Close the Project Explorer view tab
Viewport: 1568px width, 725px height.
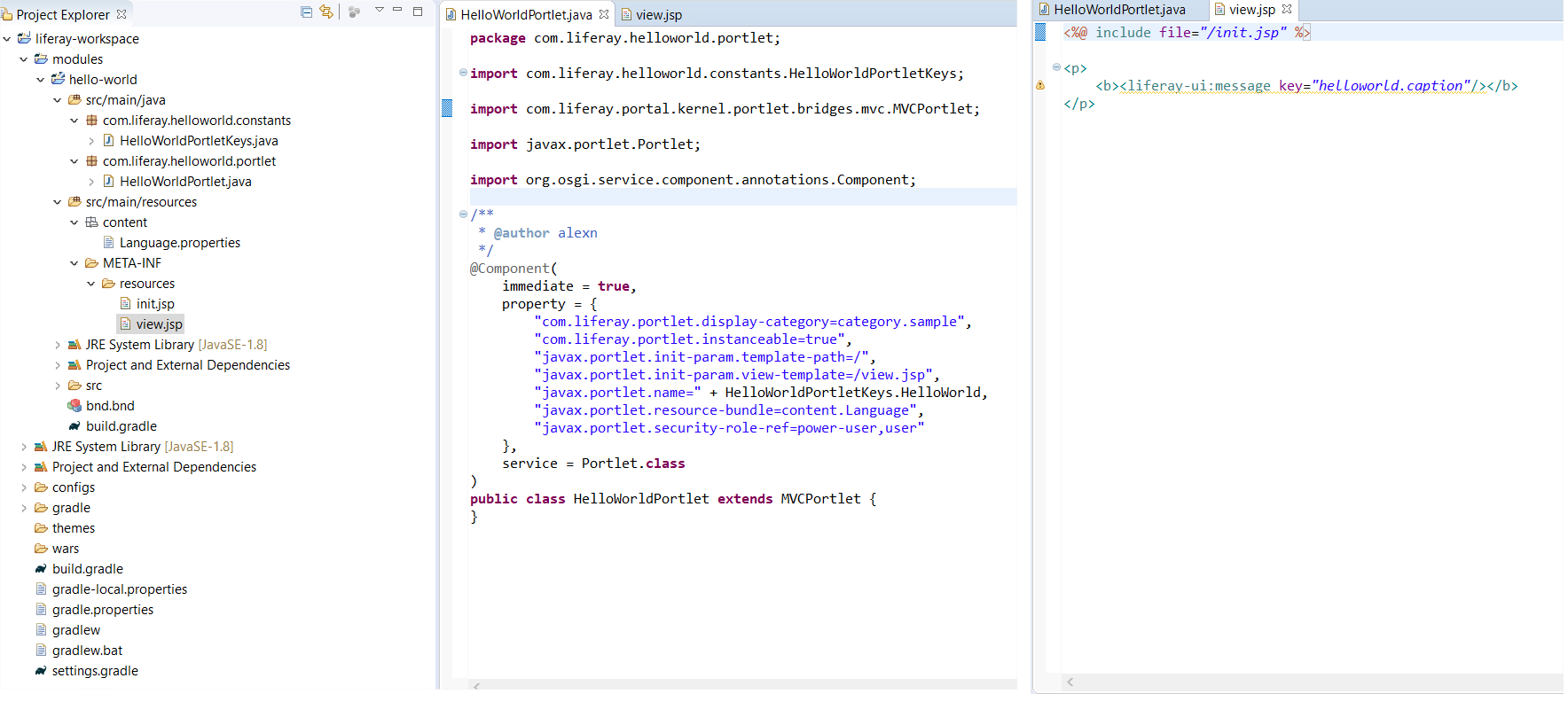(x=122, y=14)
